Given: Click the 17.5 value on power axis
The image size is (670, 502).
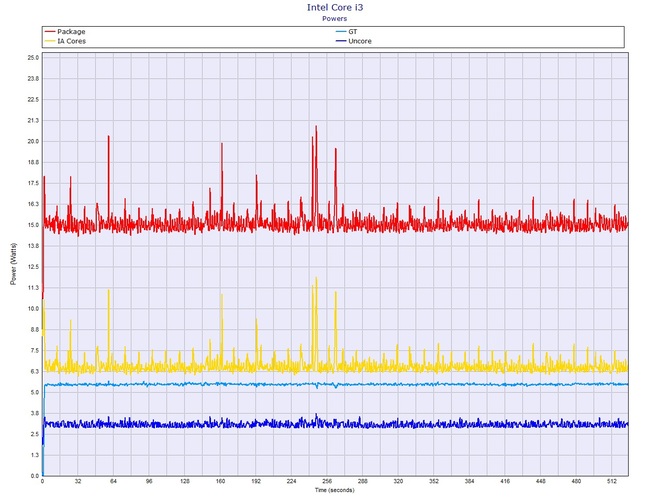Looking at the screenshot, I should coord(33,183).
